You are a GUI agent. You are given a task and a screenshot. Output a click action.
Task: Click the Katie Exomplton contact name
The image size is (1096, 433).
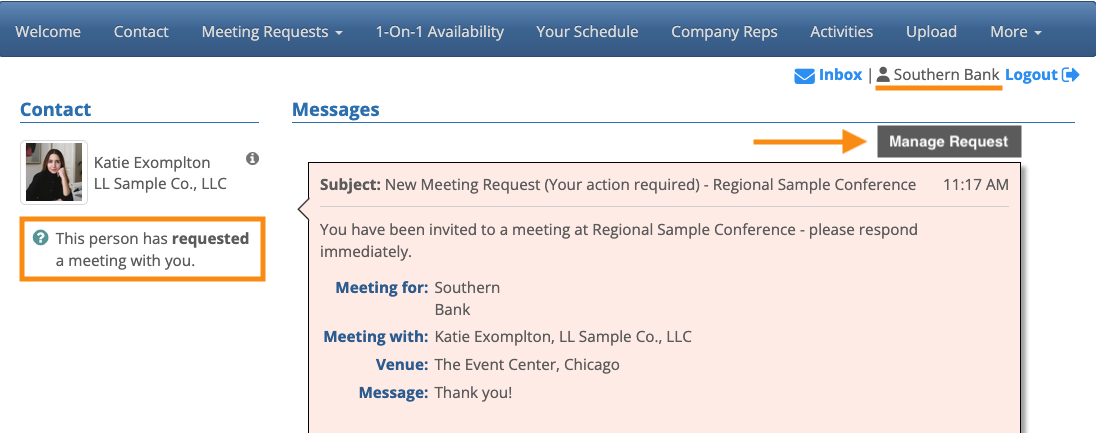tap(152, 162)
